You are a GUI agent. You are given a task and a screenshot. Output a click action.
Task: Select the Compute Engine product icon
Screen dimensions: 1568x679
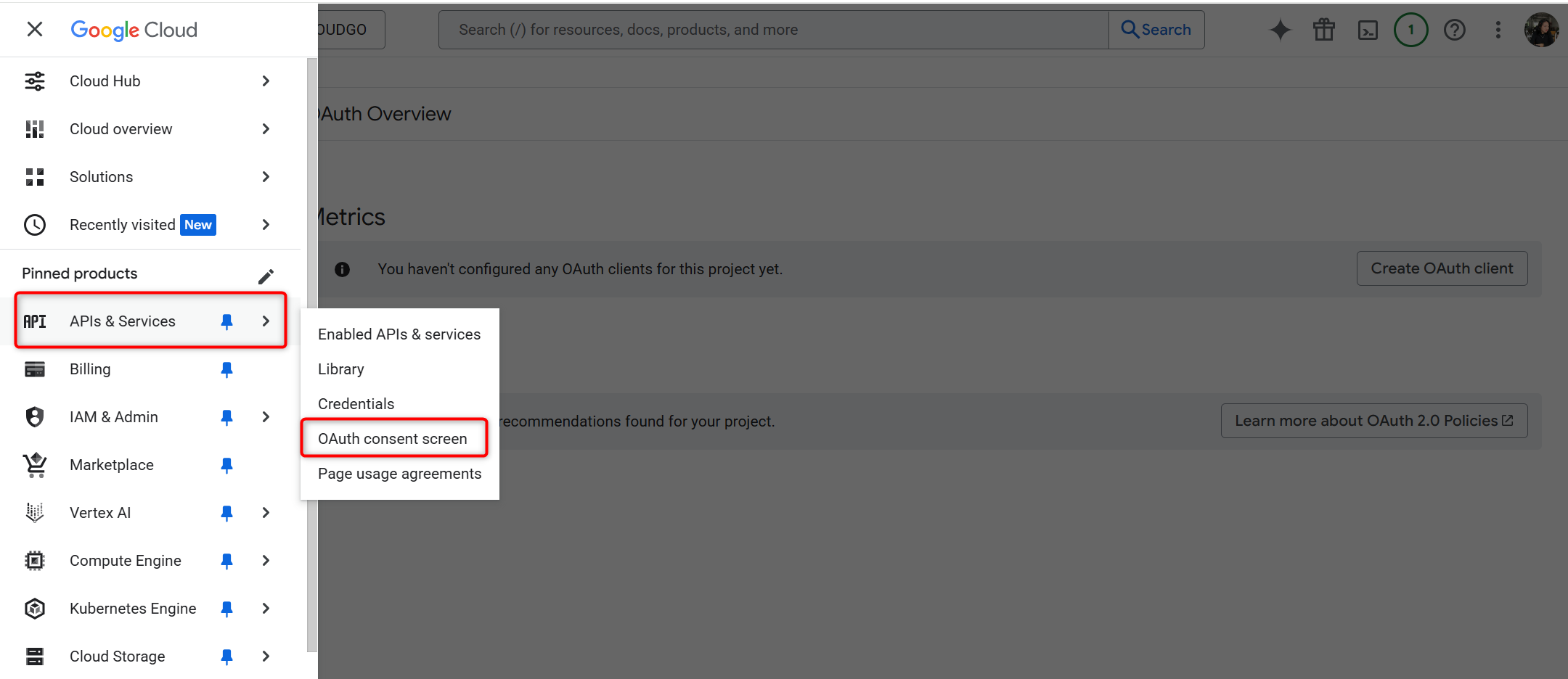34,560
